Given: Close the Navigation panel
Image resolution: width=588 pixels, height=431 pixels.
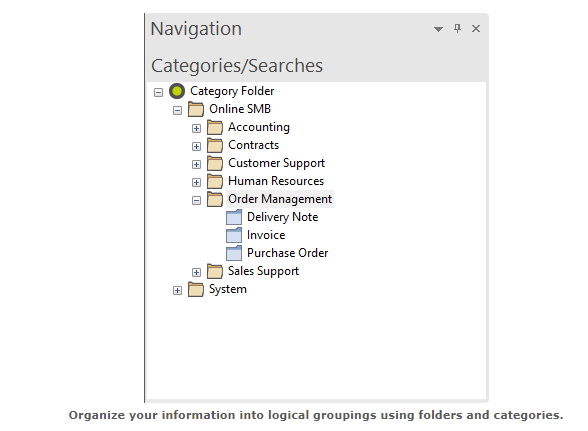Looking at the screenshot, I should [476, 29].
